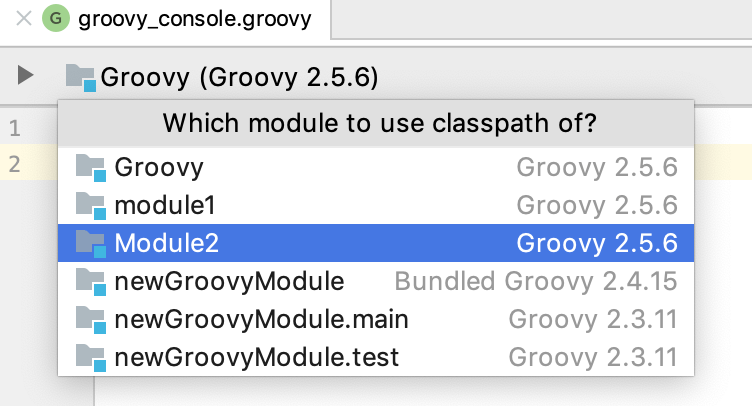Close the groovy_console.groovy tab
Viewport: 752px width, 406px height.
pyautogui.click(x=22, y=19)
